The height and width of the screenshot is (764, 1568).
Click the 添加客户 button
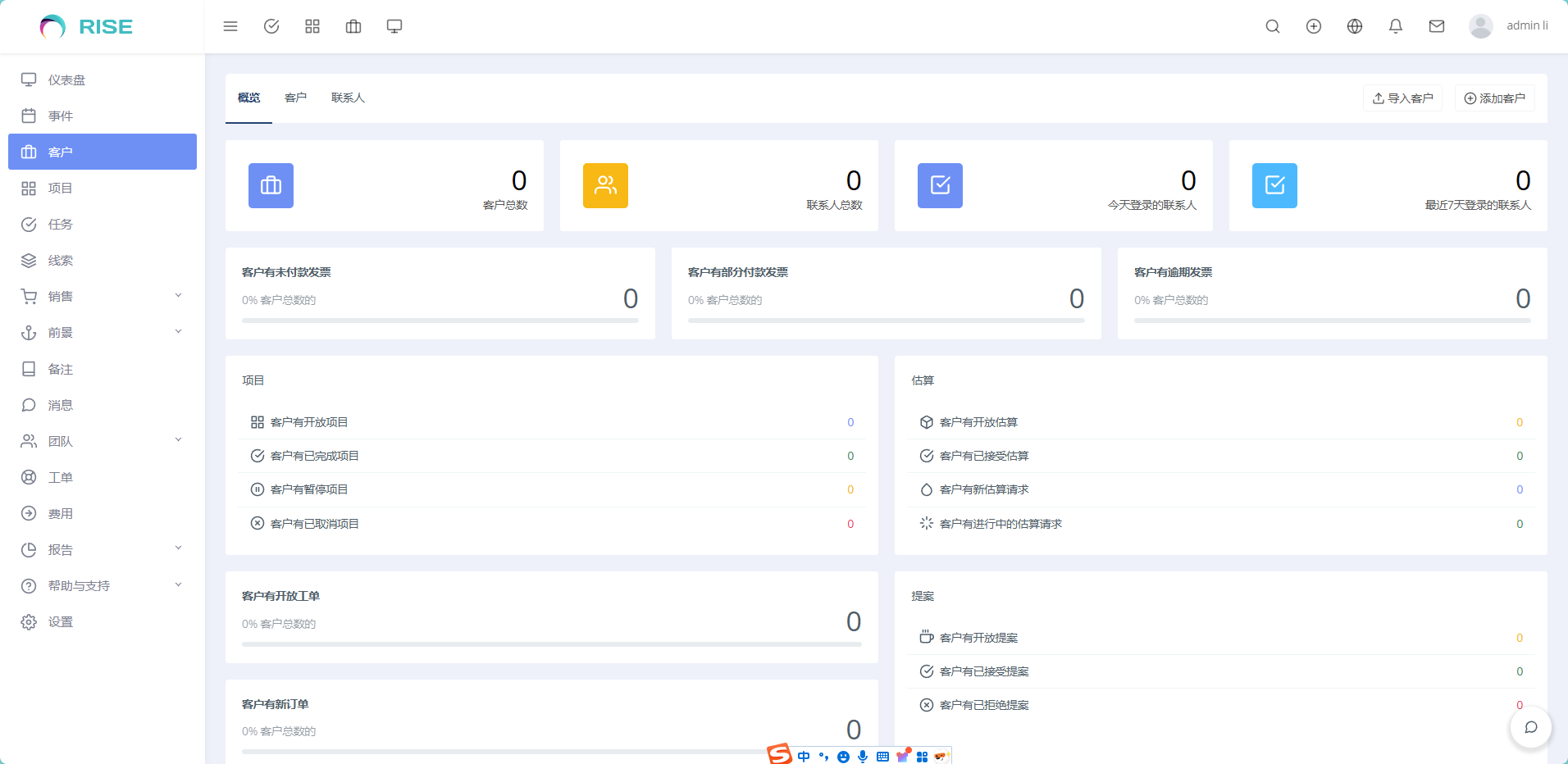[1494, 98]
